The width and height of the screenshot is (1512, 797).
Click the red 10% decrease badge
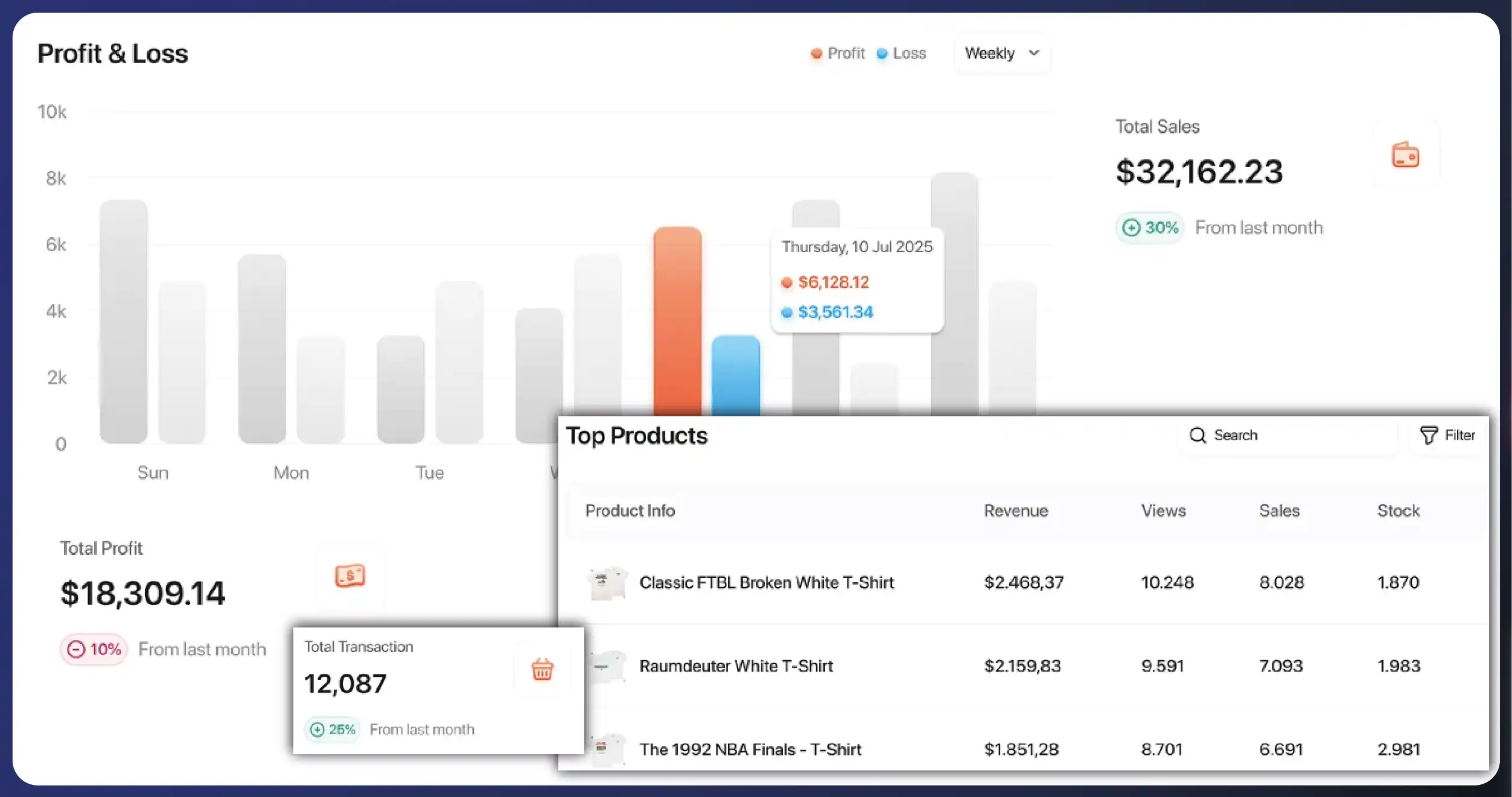point(94,650)
